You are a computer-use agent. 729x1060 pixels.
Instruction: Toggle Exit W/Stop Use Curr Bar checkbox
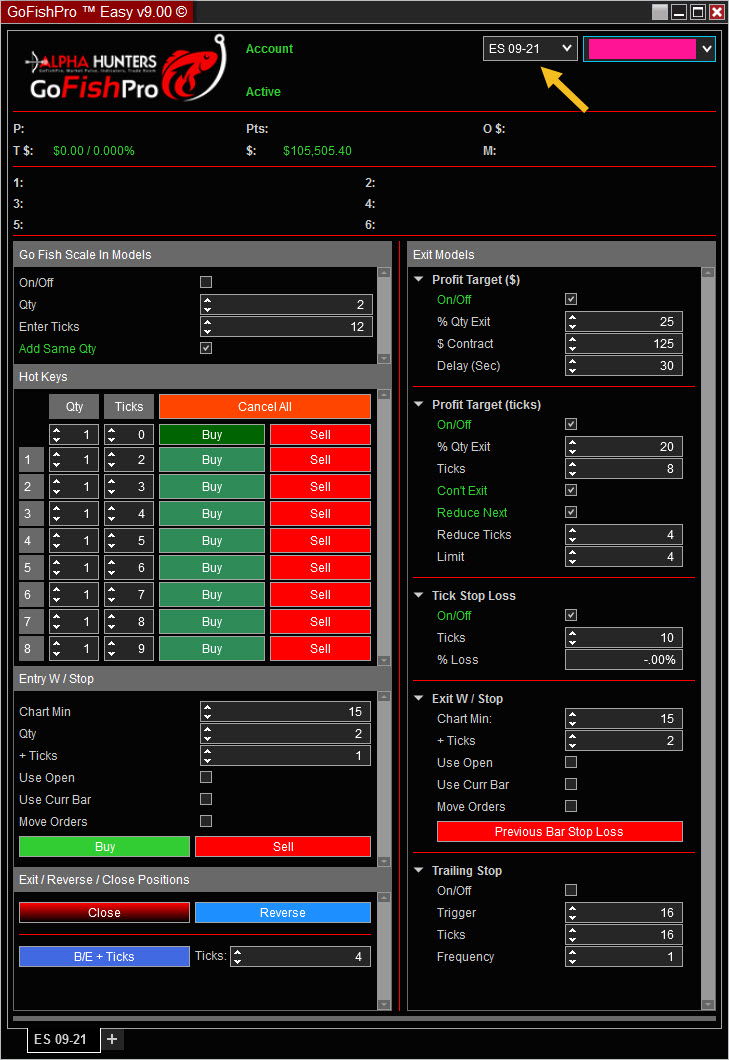click(571, 784)
